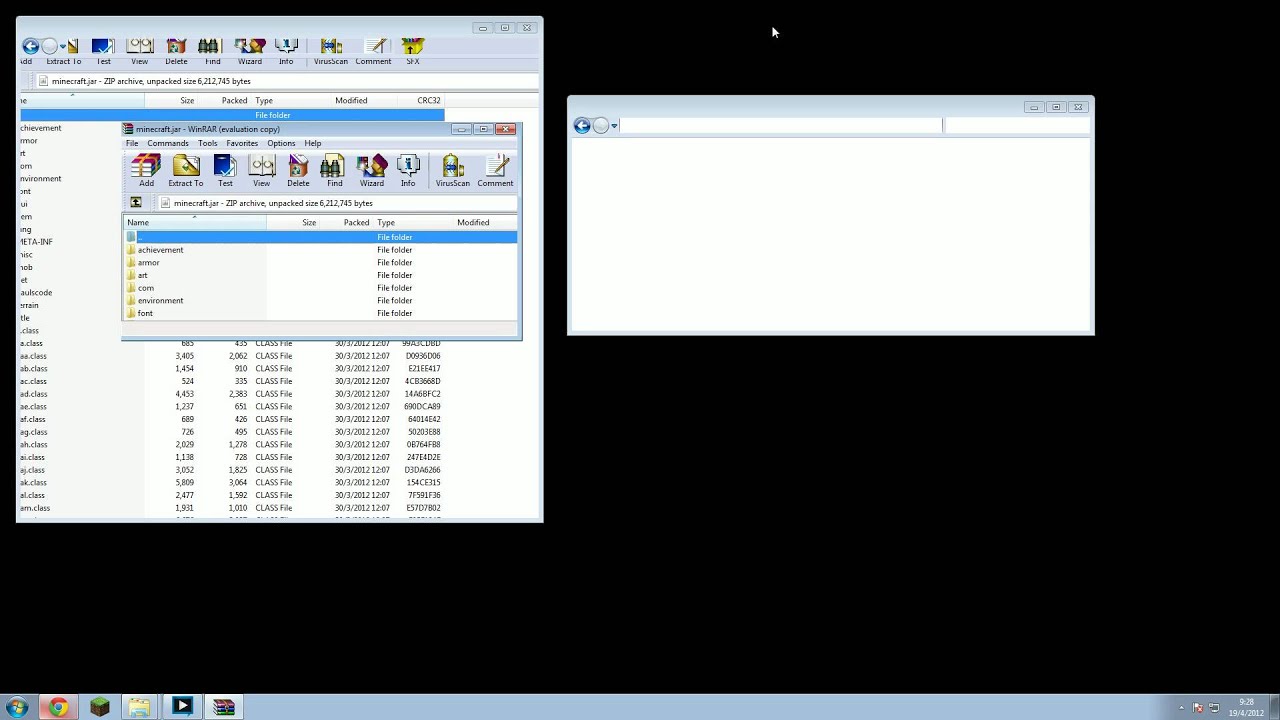Viewport: 1280px width, 720px height.
Task: Open recent pages dropdown in Explorer window
Action: (614, 126)
